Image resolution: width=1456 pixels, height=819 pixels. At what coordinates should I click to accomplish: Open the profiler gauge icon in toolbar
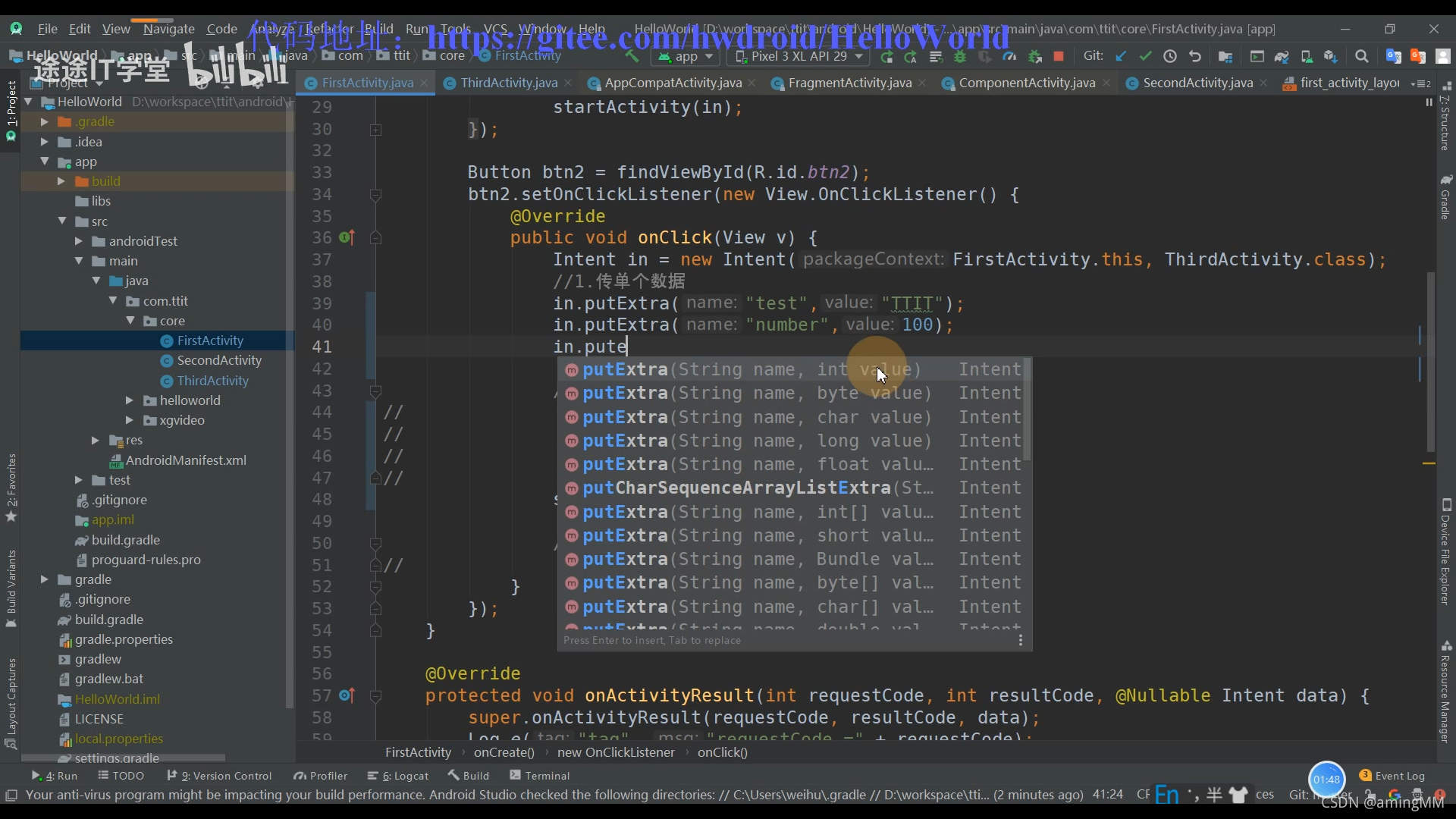[x=1009, y=57]
